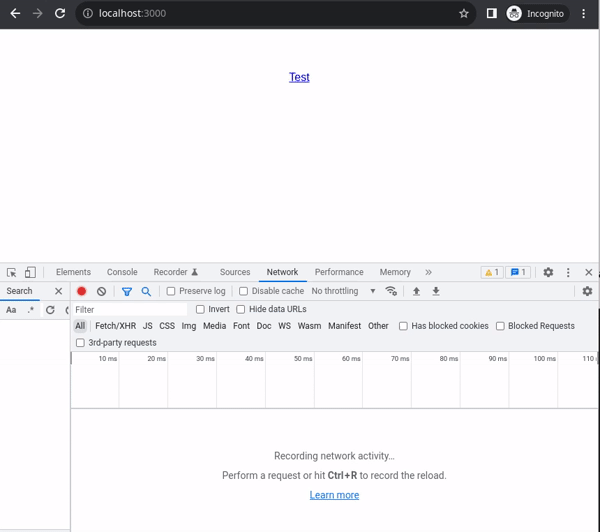Click the import HAR file upload icon
Image resolution: width=600 pixels, height=532 pixels.
click(x=416, y=291)
